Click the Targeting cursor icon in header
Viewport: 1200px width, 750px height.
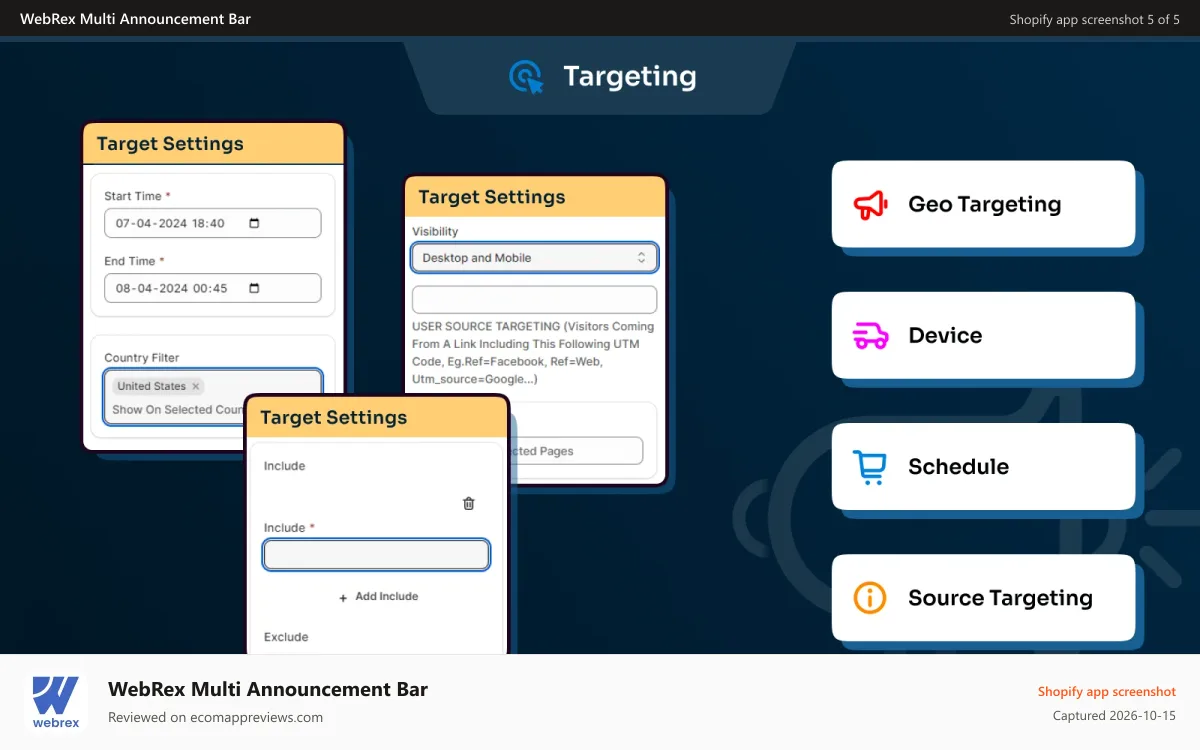(526, 77)
